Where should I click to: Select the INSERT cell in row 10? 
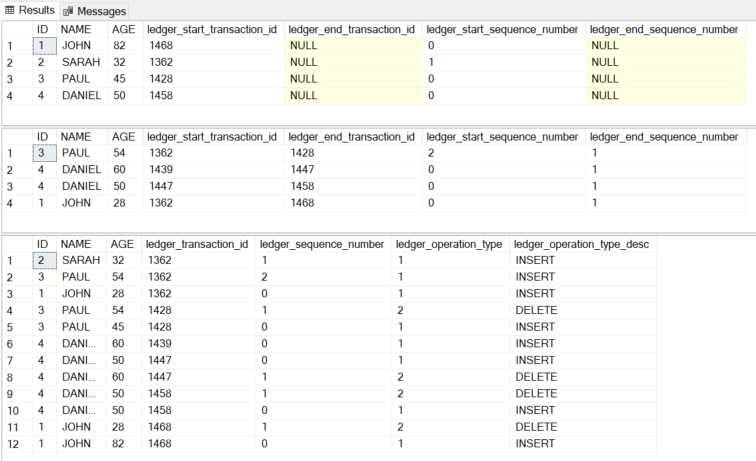(583, 410)
